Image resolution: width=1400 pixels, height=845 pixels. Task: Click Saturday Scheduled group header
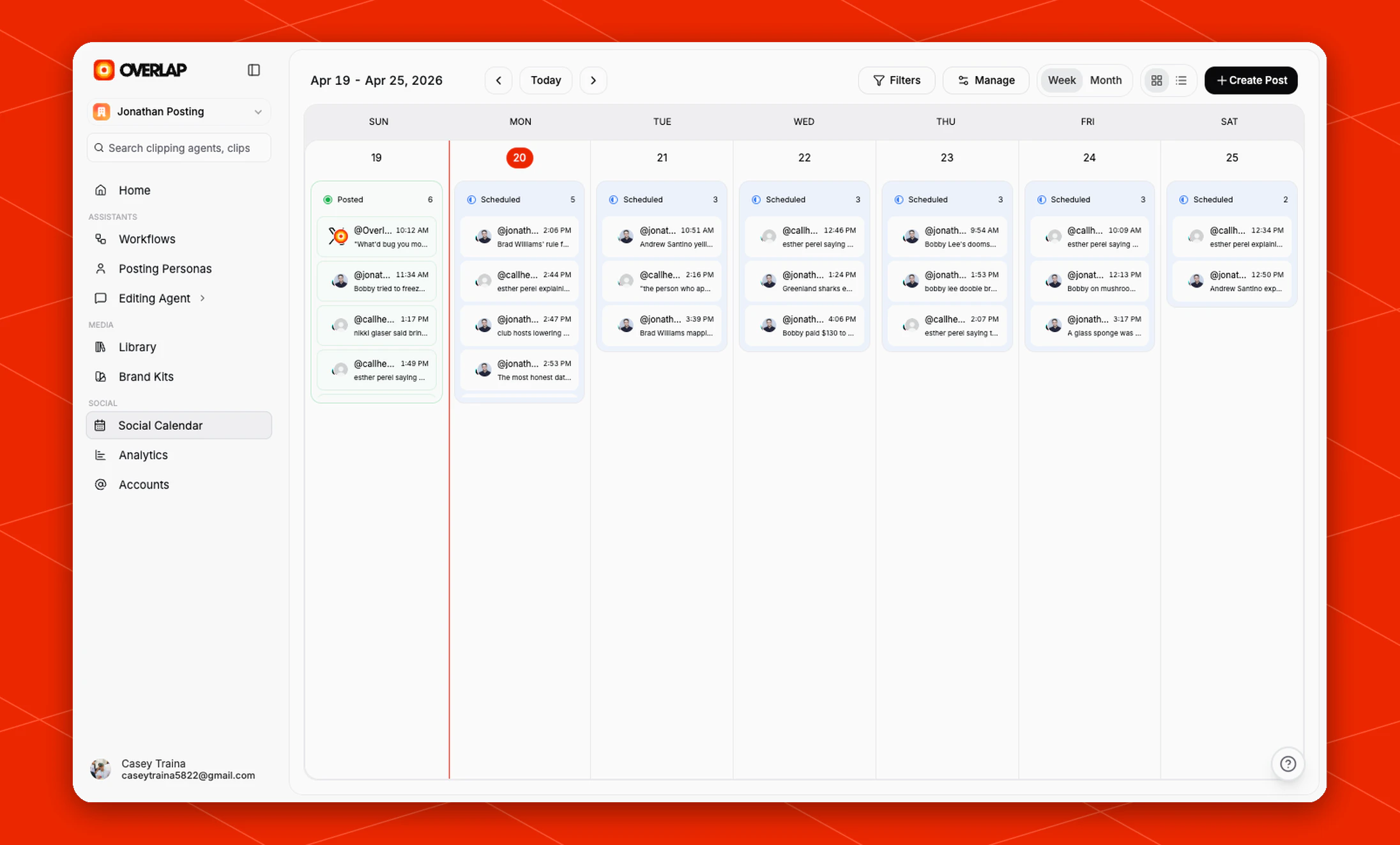(x=1232, y=199)
